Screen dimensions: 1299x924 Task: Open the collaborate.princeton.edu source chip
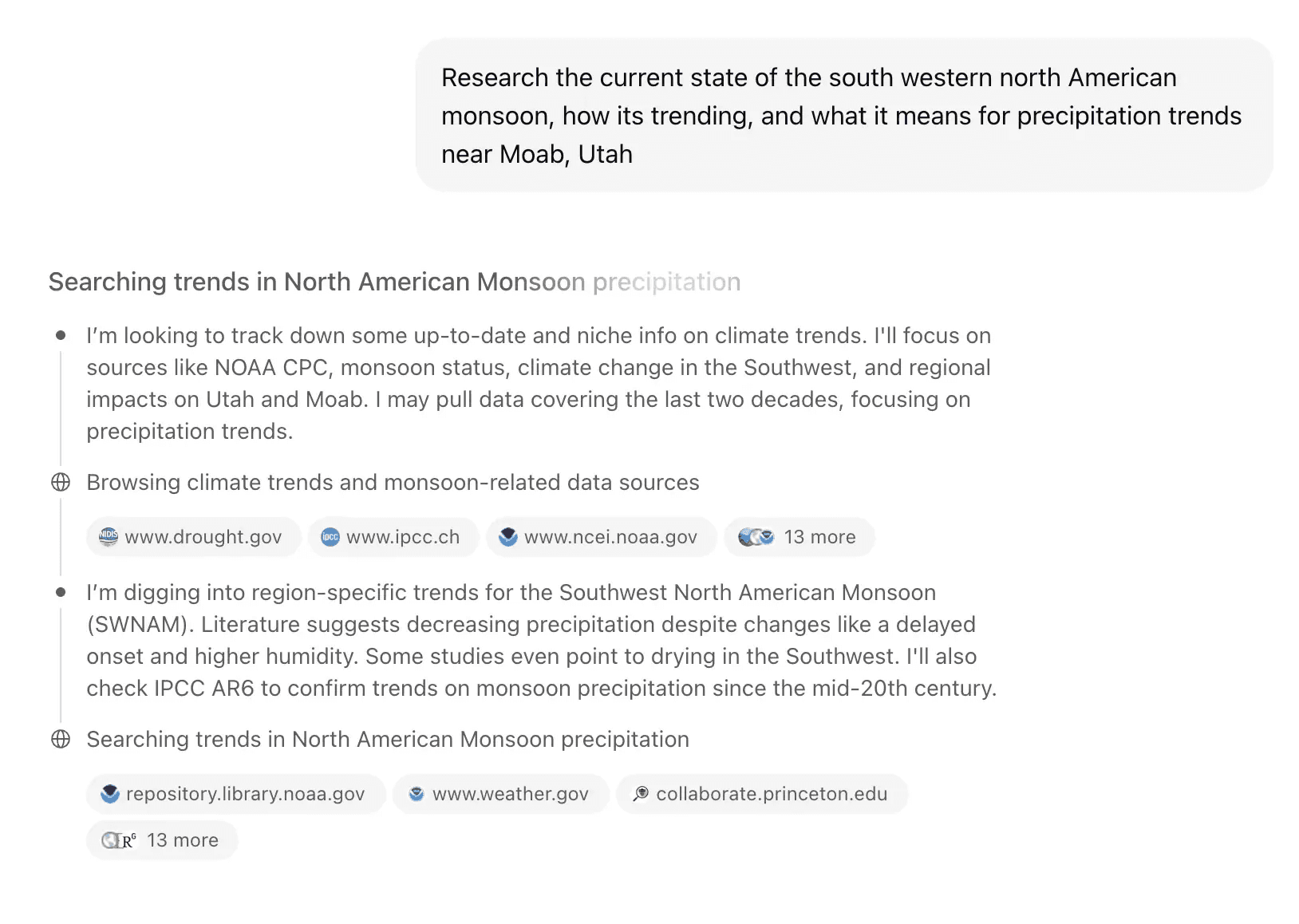[762, 794]
